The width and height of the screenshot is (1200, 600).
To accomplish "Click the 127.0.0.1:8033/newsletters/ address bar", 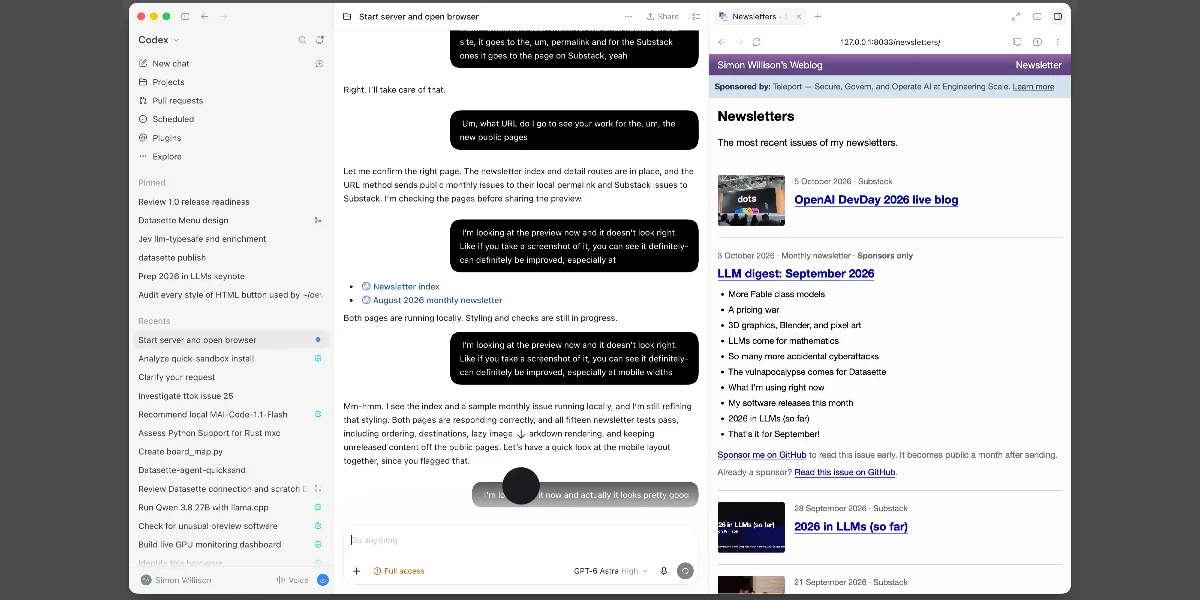I will [890, 42].
